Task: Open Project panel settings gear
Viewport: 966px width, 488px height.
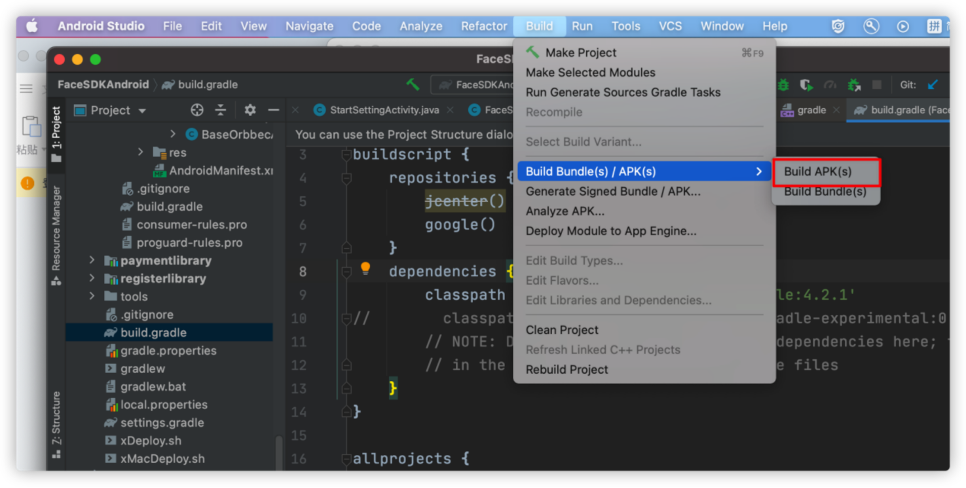Action: [x=250, y=110]
